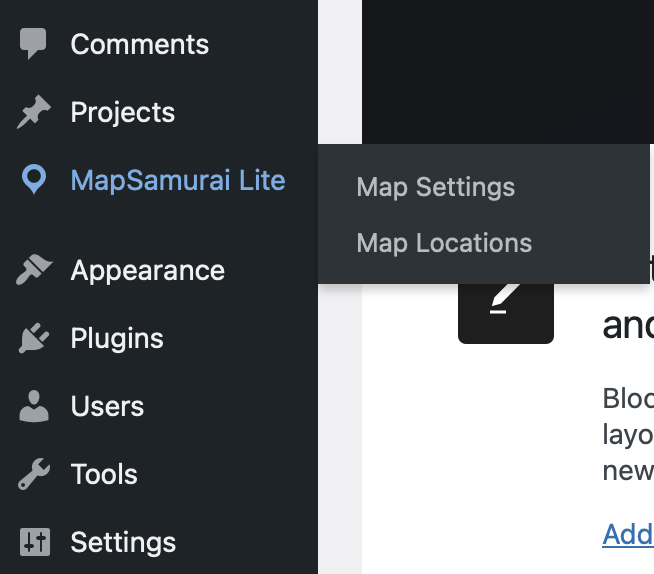Select the MapSamurai Lite text label
Screen dimensions: 654x574
[178, 181]
